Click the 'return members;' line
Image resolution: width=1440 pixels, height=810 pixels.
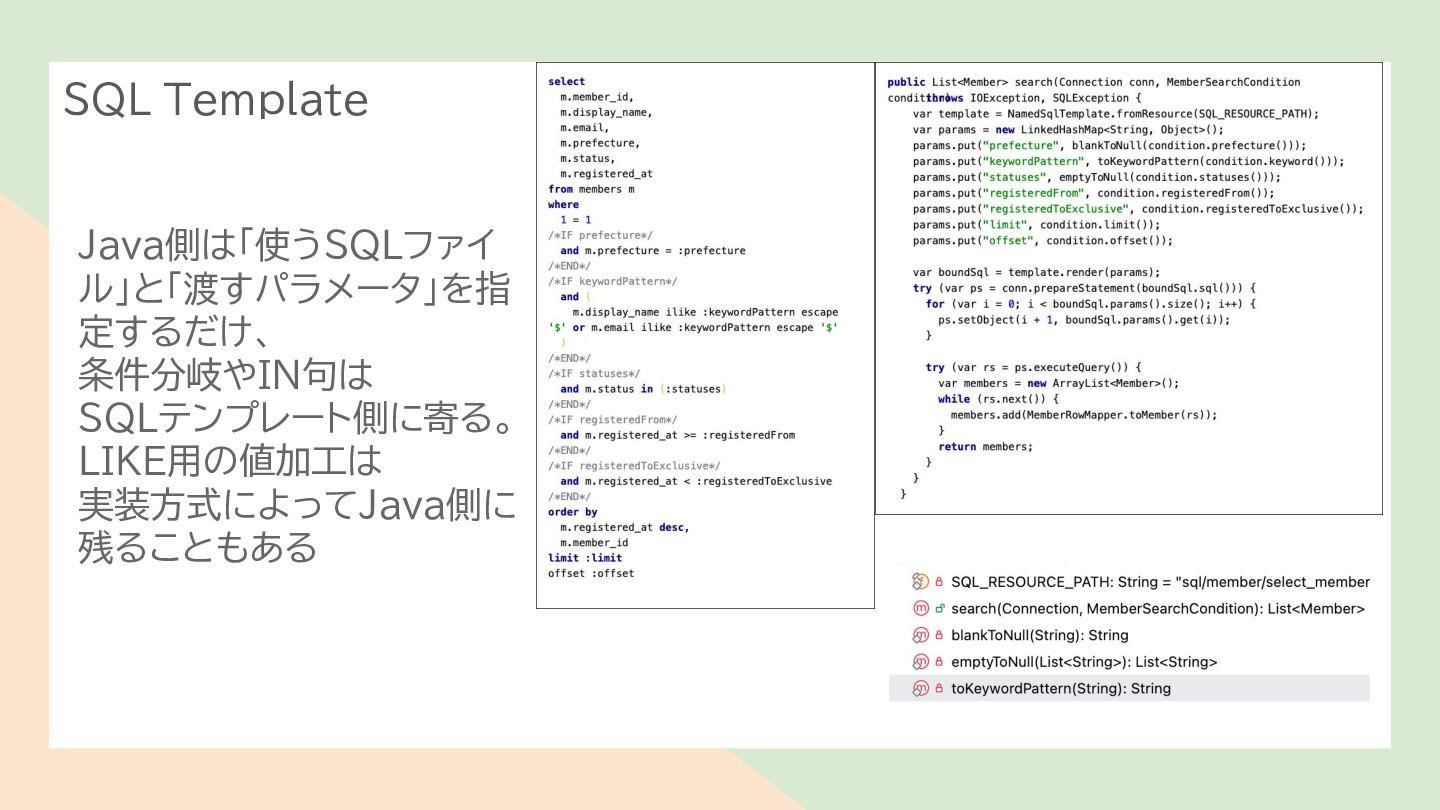(x=986, y=447)
